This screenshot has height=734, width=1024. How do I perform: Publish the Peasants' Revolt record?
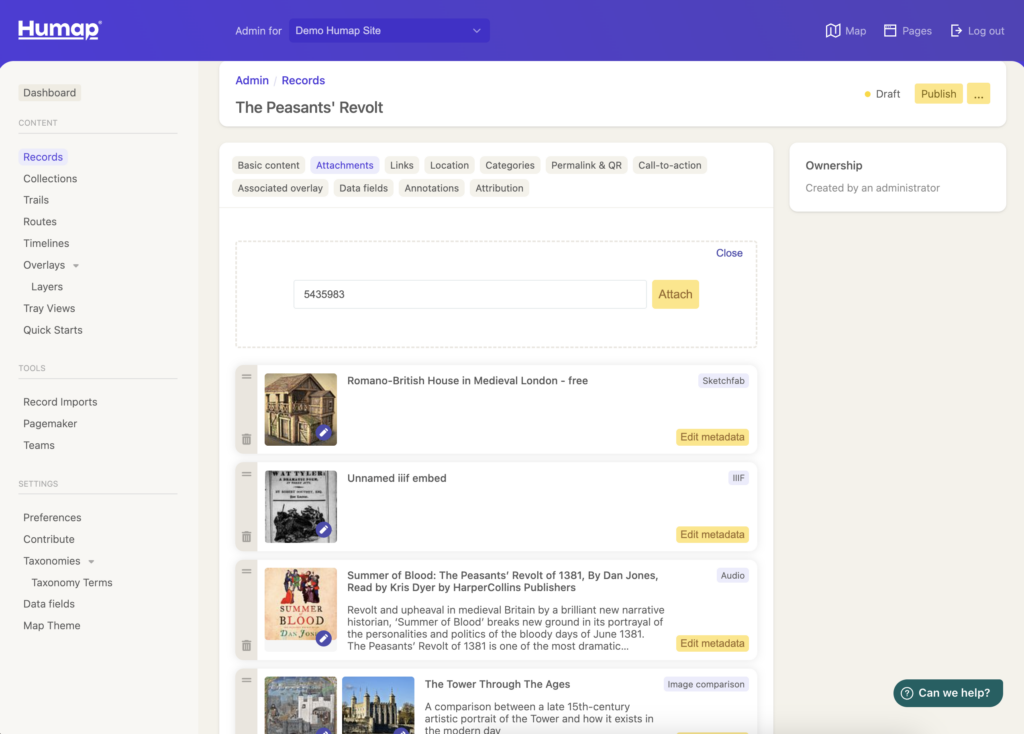[938, 94]
